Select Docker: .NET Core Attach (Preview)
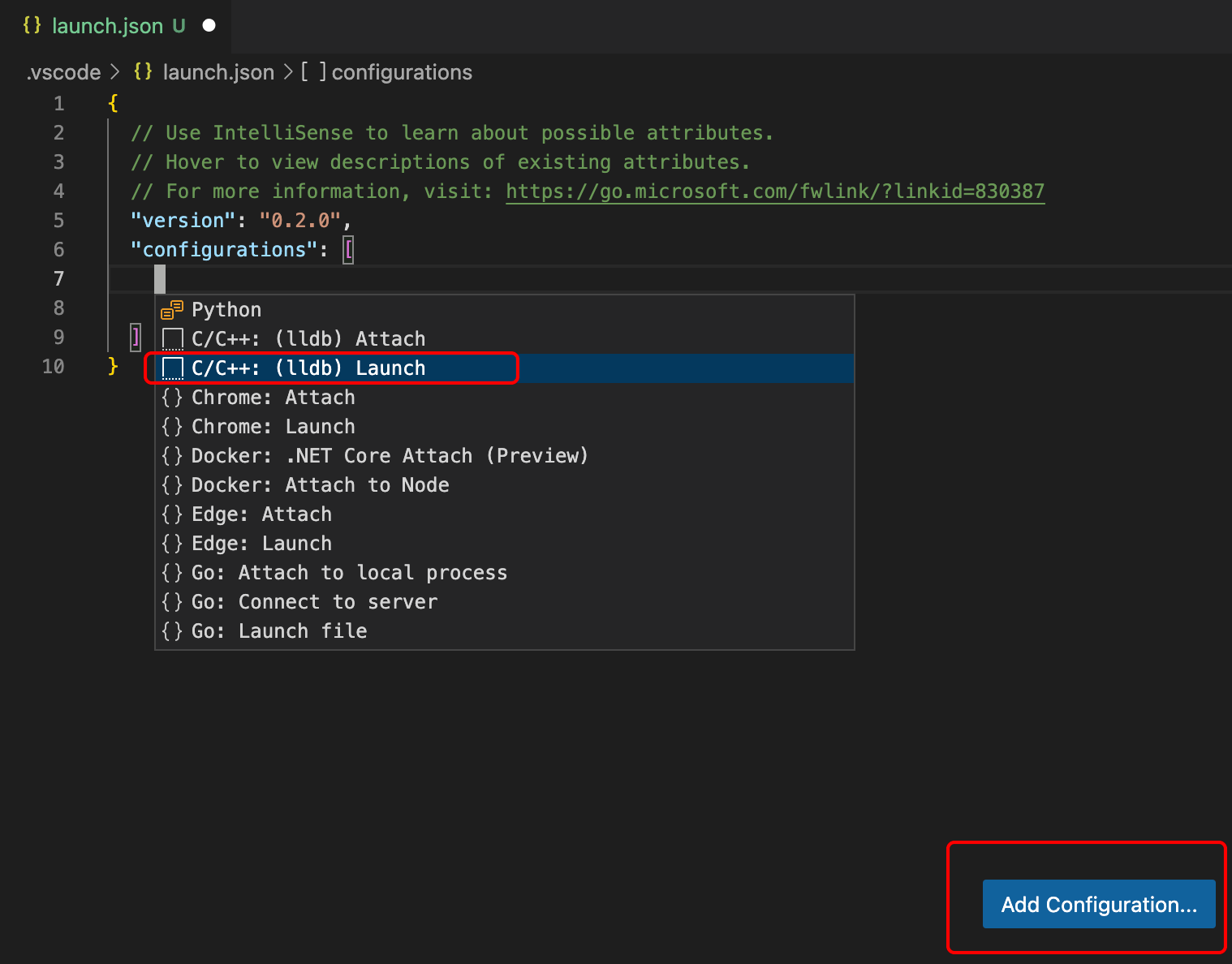Viewport: 1232px width, 964px height. pyautogui.click(x=504, y=456)
